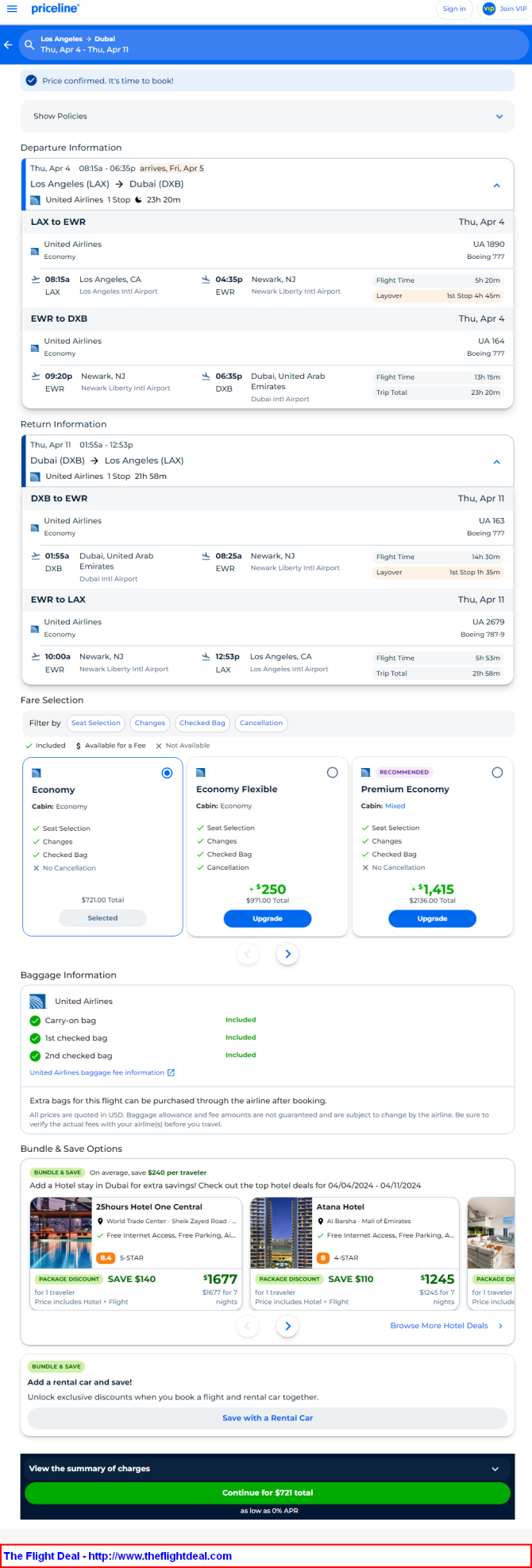
Task: Collapse the departure flight details
Action: coord(497,185)
